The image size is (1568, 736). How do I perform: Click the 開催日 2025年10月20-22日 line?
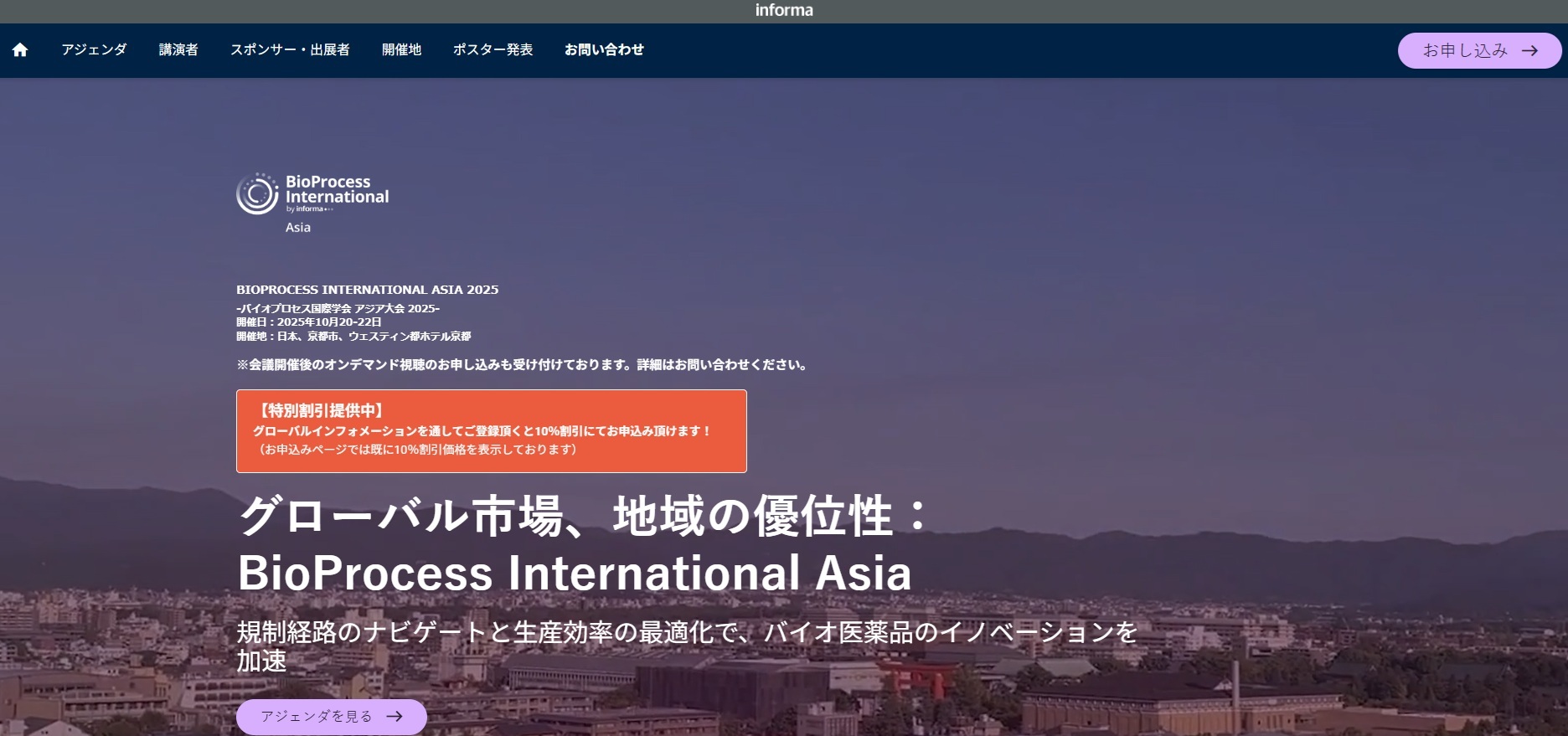309,322
